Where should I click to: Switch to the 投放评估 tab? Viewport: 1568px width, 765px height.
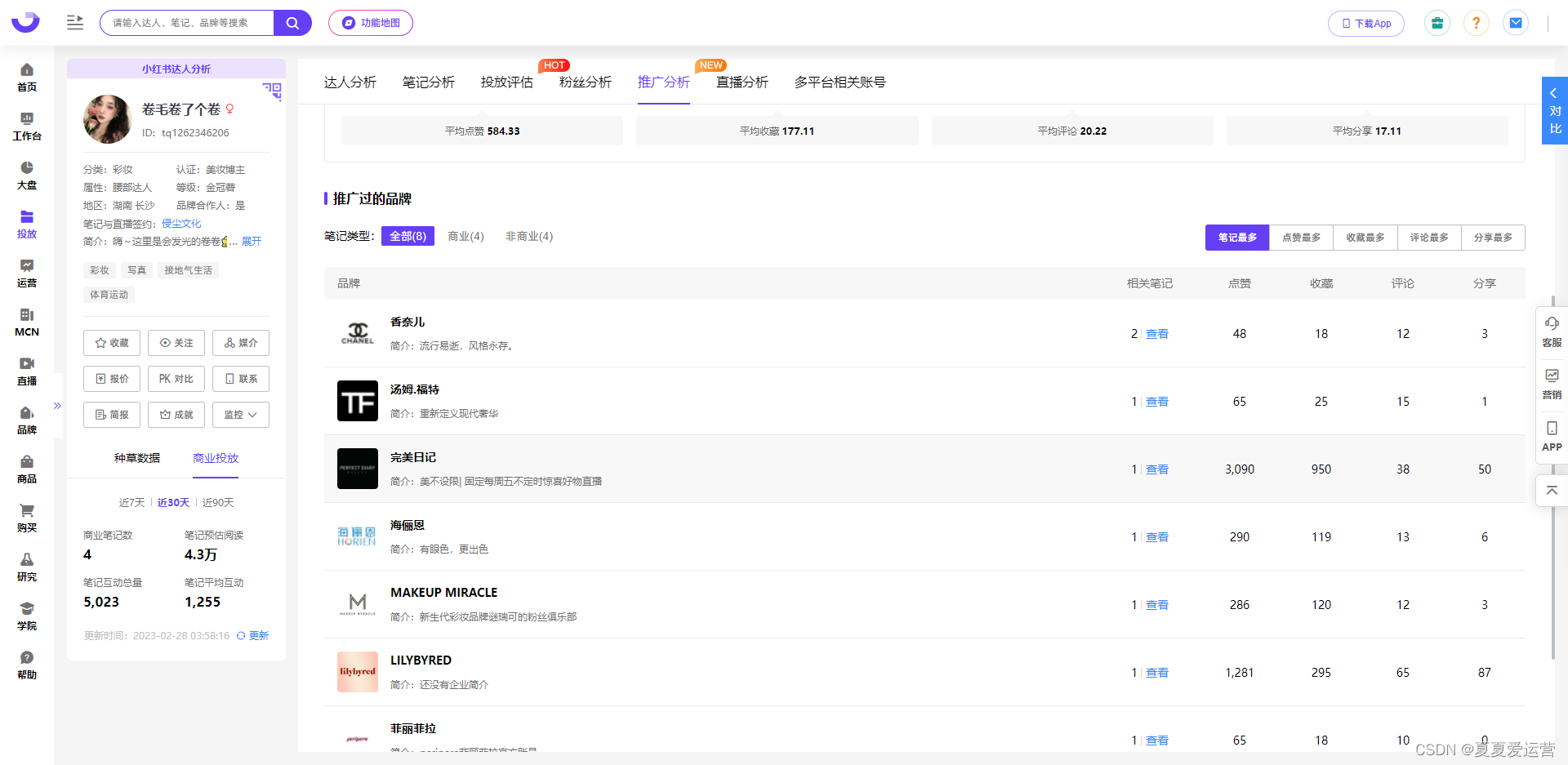tap(507, 82)
